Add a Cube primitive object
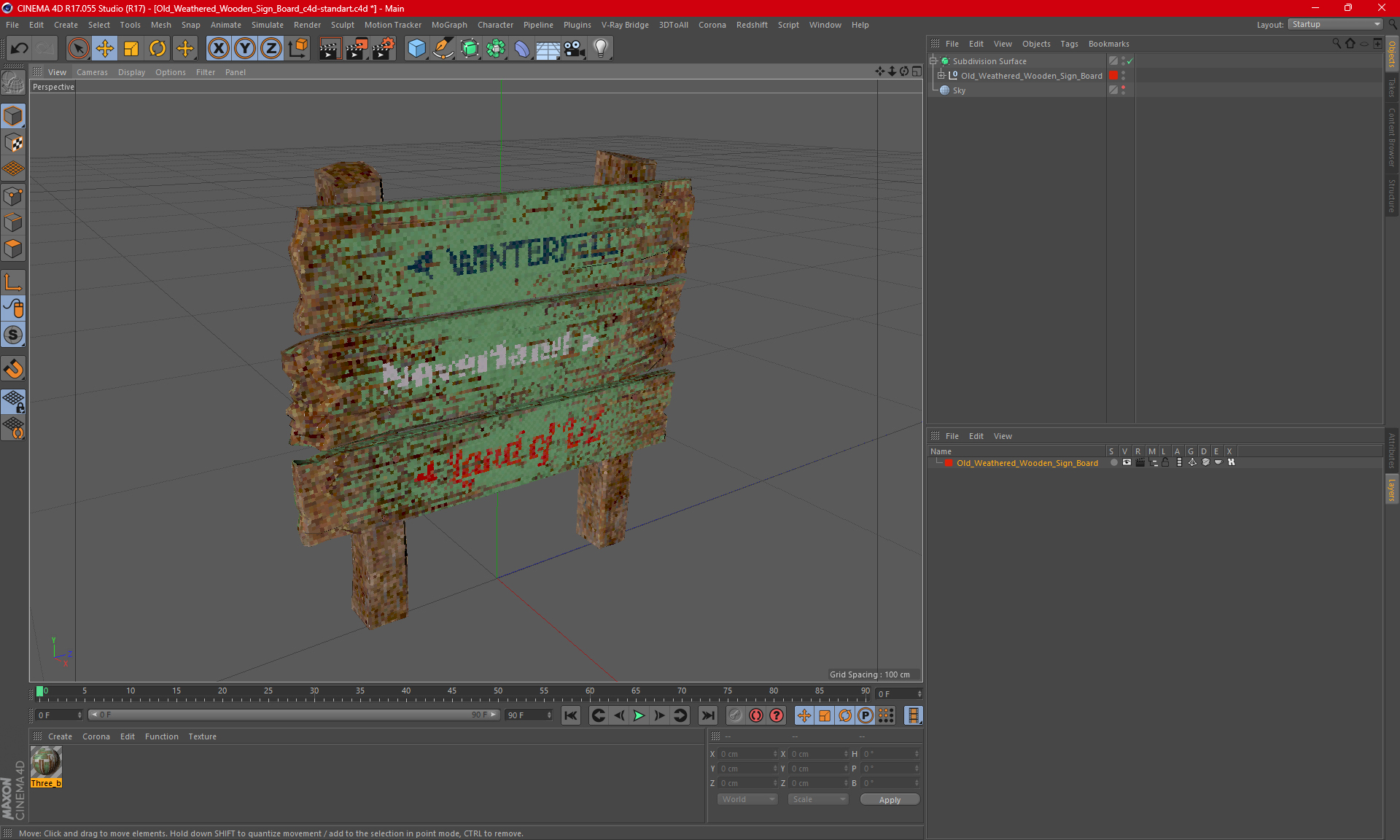Screen dimensions: 1400x840 tap(416, 49)
